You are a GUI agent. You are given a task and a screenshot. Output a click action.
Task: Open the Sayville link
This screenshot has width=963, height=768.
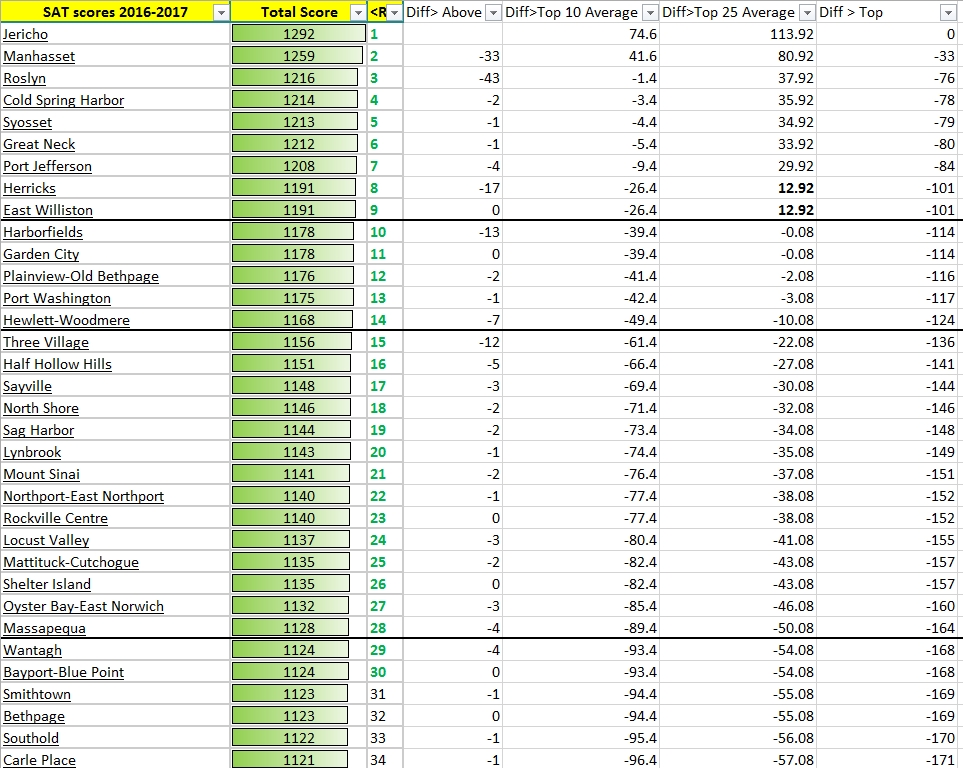27,386
